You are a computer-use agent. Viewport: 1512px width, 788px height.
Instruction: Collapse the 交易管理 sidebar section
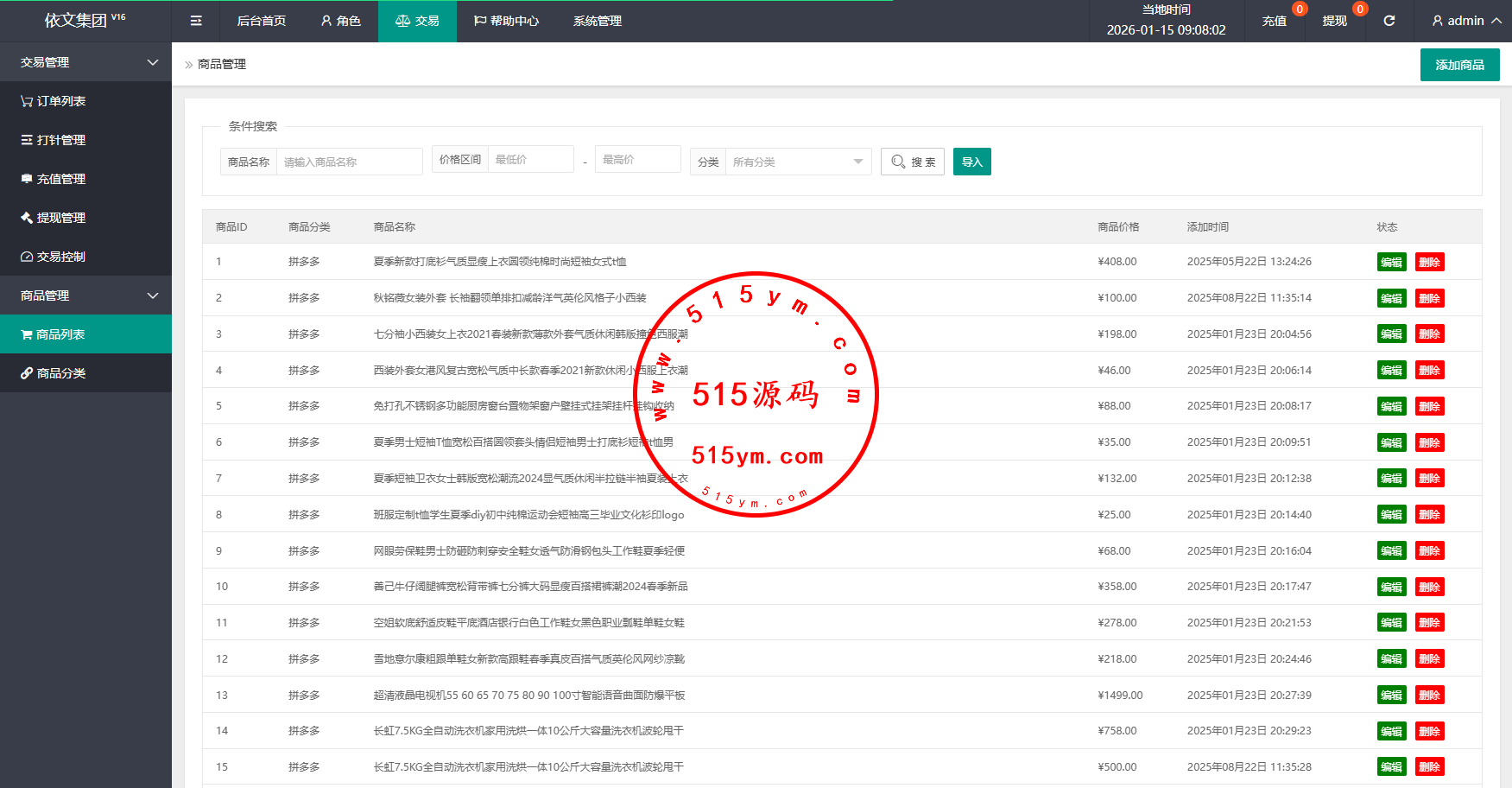[x=86, y=62]
